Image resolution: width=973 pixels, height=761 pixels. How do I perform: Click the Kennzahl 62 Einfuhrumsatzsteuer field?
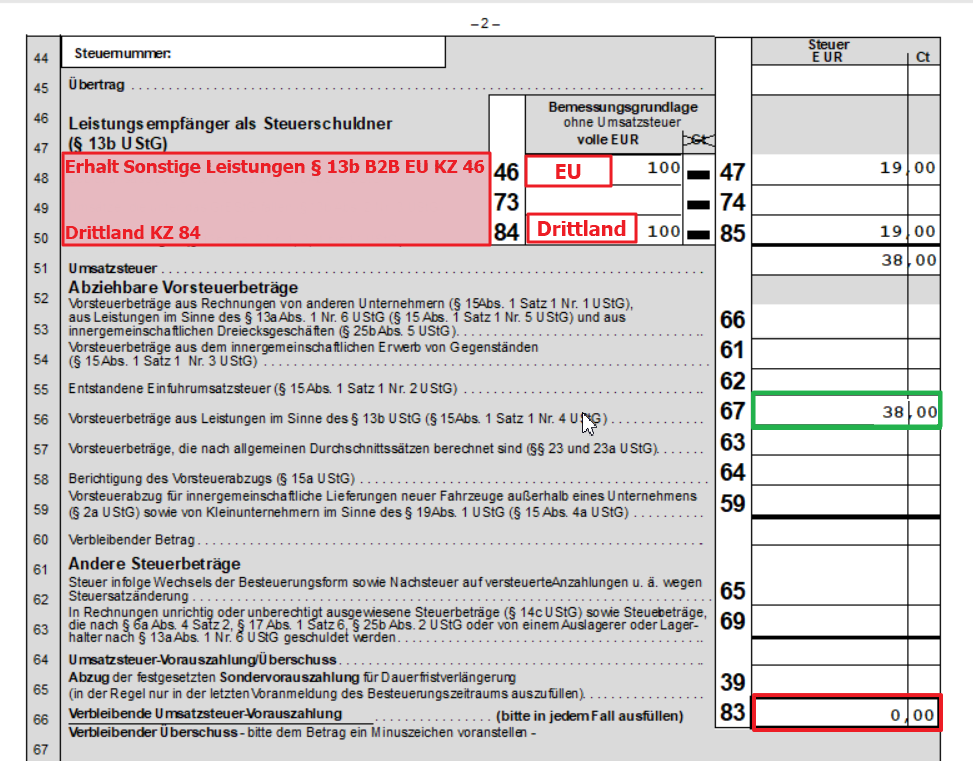click(845, 380)
